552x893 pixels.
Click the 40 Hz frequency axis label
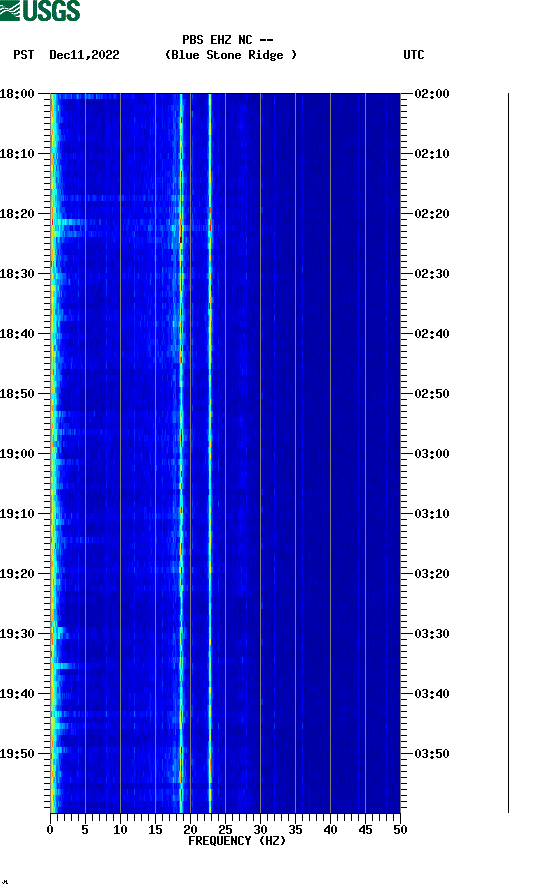330,830
